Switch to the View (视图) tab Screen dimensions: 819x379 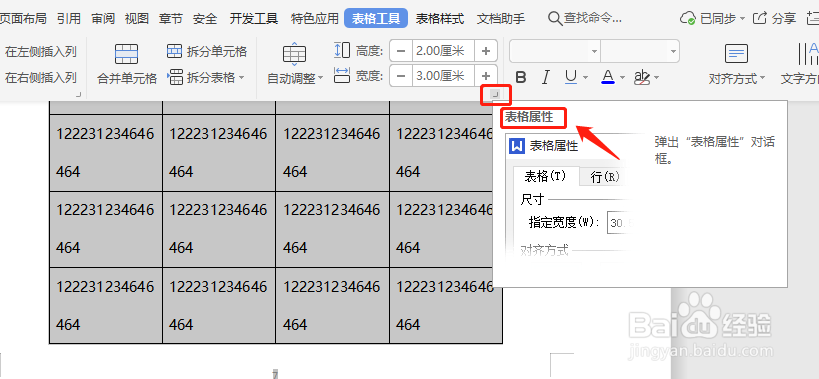point(137,19)
